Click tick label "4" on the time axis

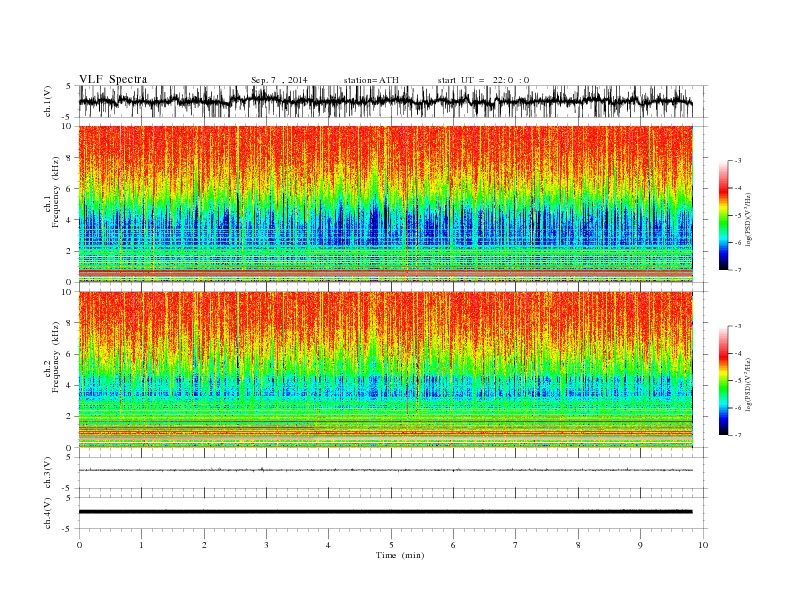(328, 545)
